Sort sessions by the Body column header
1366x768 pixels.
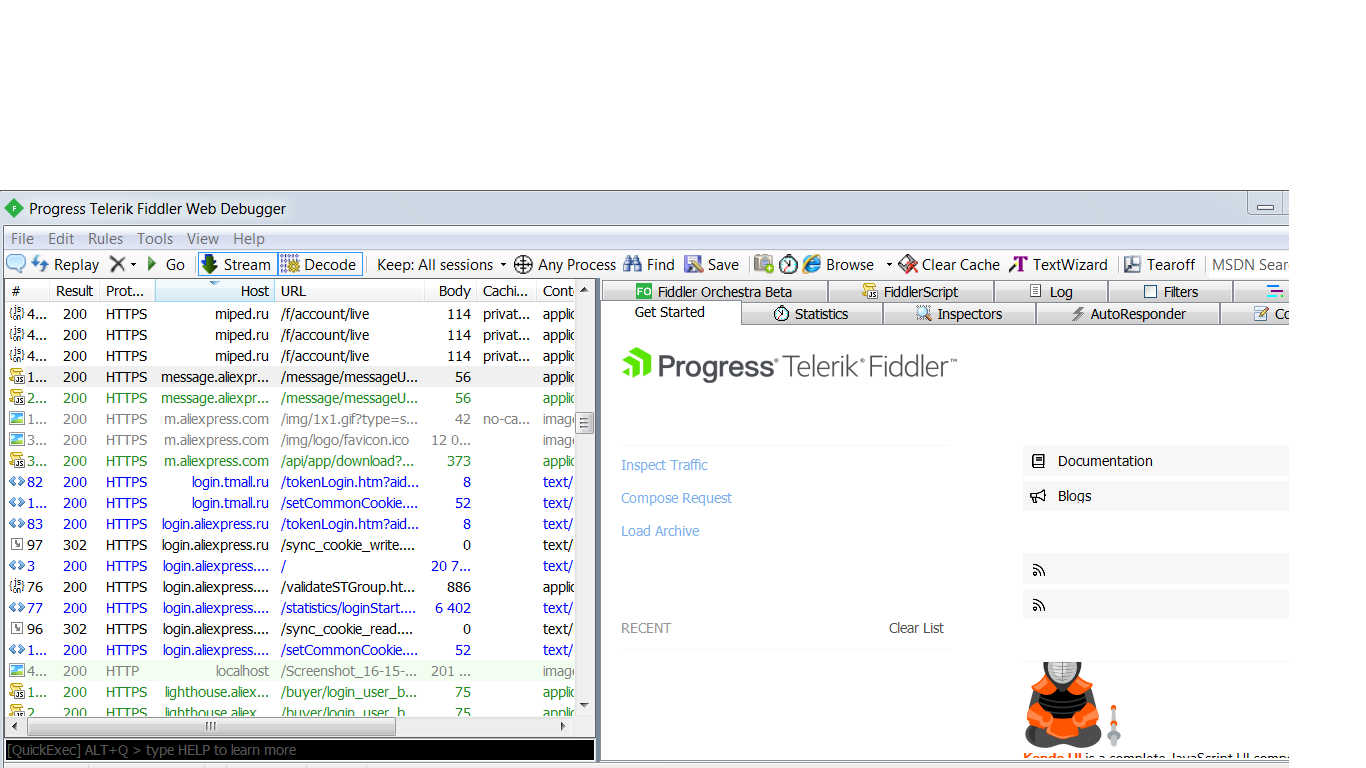point(451,291)
